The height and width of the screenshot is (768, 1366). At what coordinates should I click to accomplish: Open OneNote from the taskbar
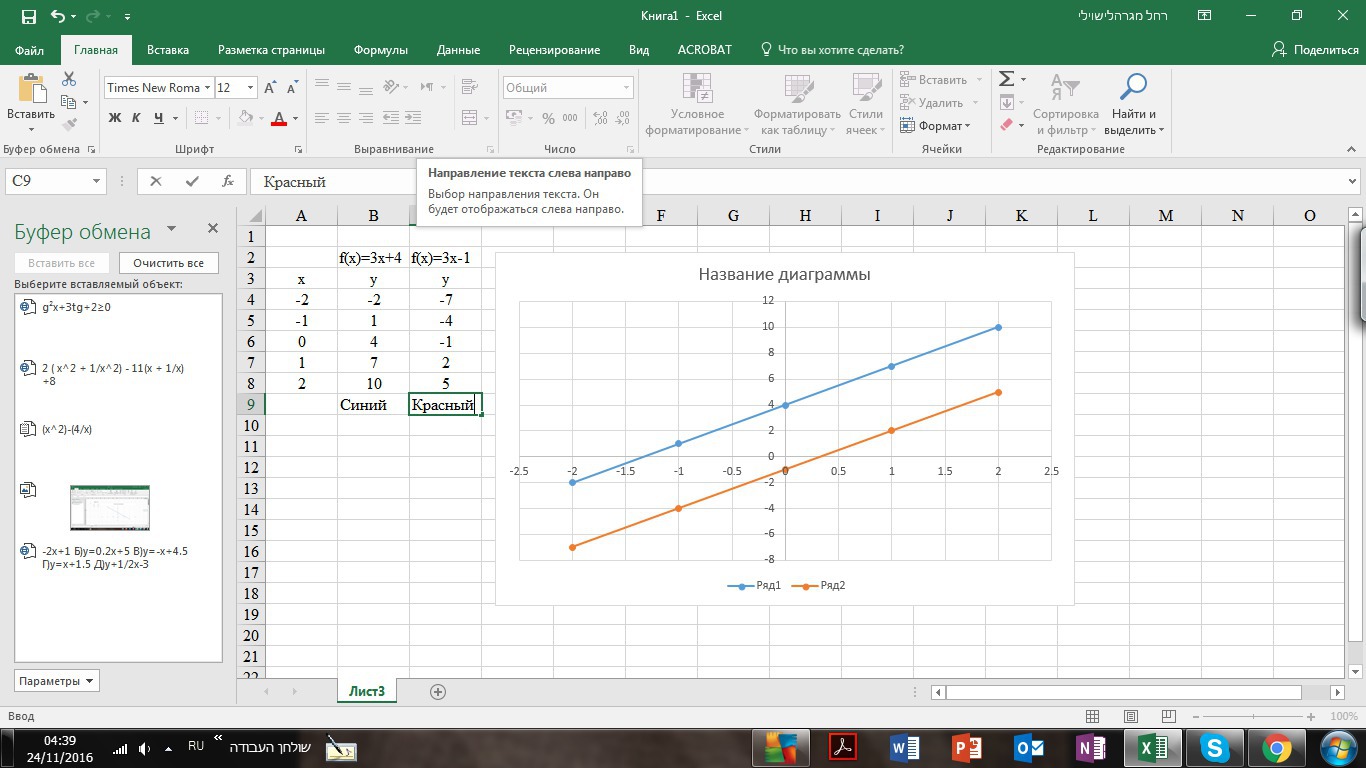[1090, 747]
